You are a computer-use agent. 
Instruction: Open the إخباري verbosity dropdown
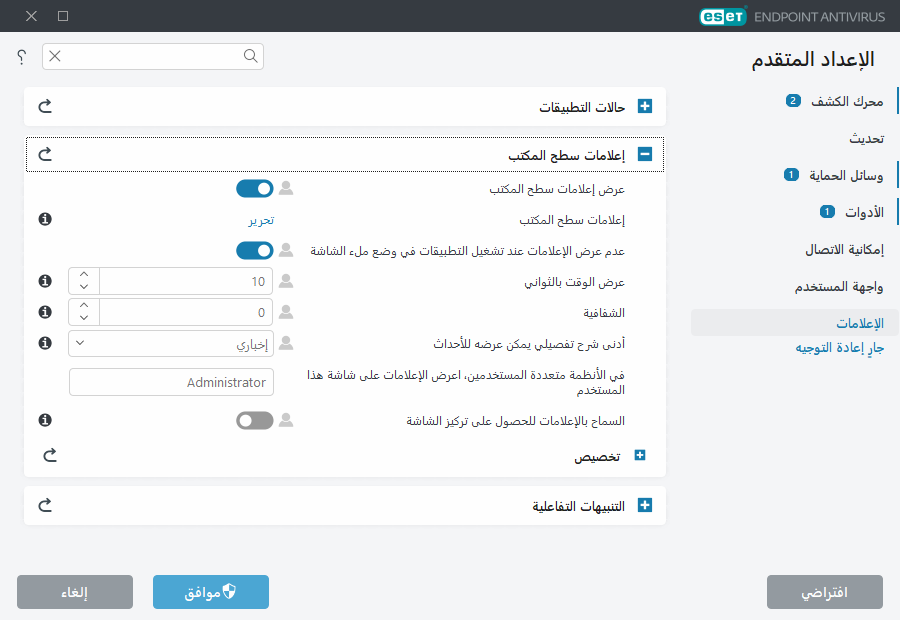[x=170, y=343]
